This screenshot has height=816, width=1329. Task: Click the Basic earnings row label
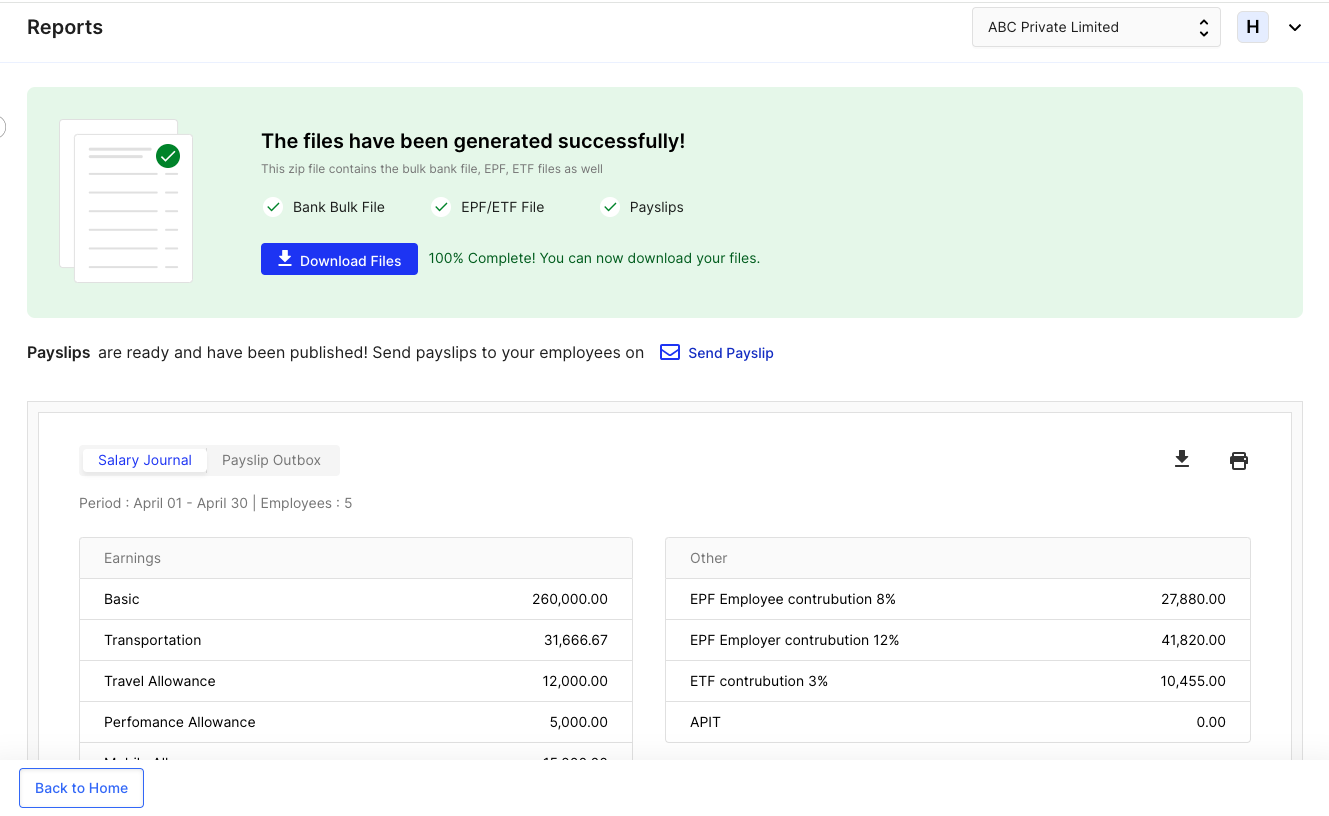[x=122, y=599]
